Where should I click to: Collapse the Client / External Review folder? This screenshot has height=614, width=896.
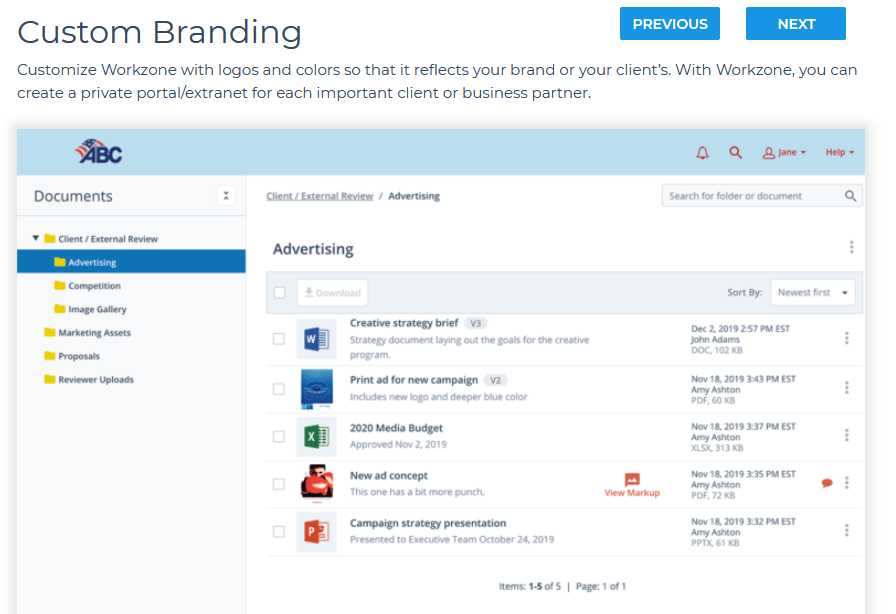(x=35, y=238)
